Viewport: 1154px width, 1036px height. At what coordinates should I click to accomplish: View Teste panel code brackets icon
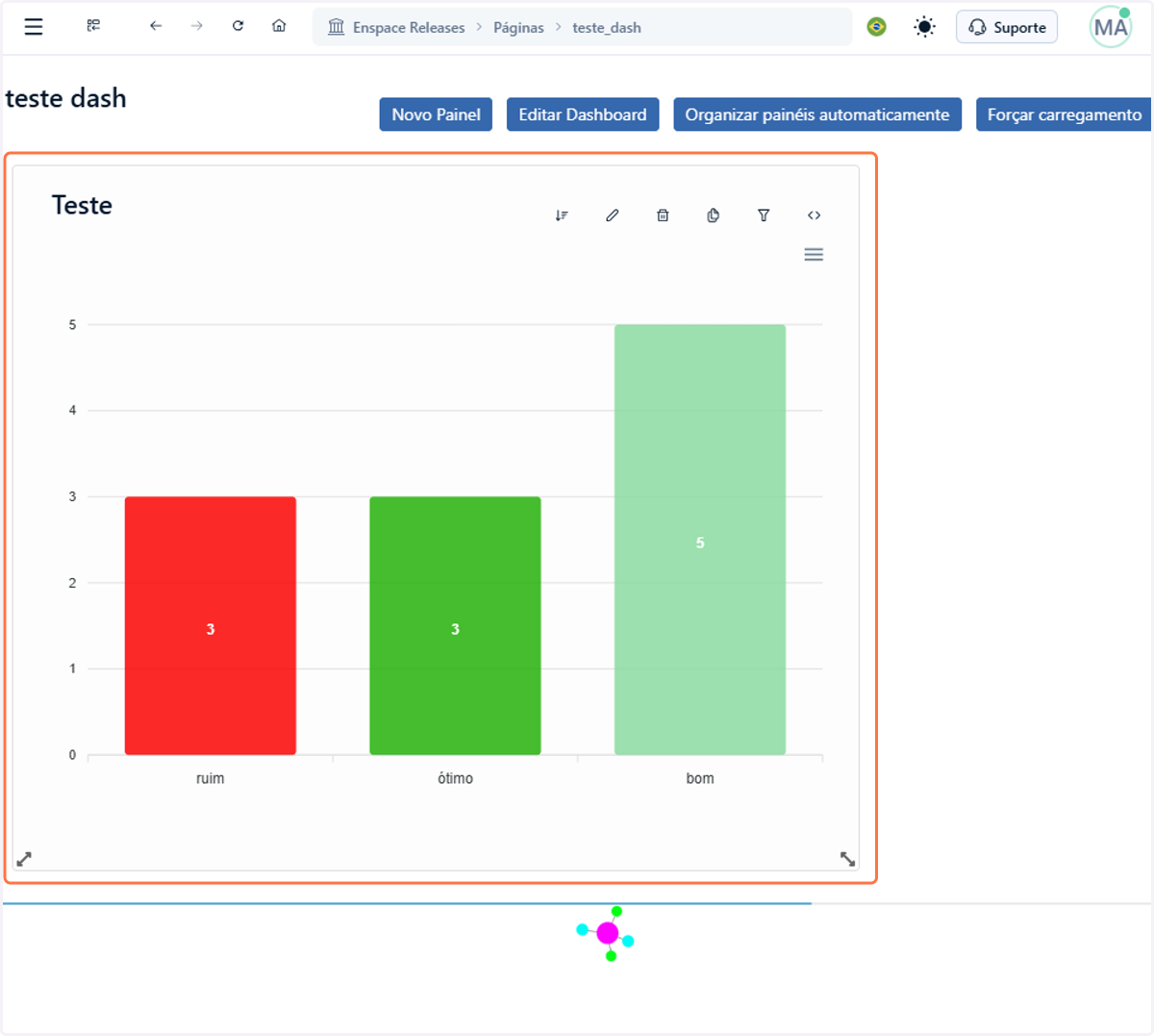(814, 215)
